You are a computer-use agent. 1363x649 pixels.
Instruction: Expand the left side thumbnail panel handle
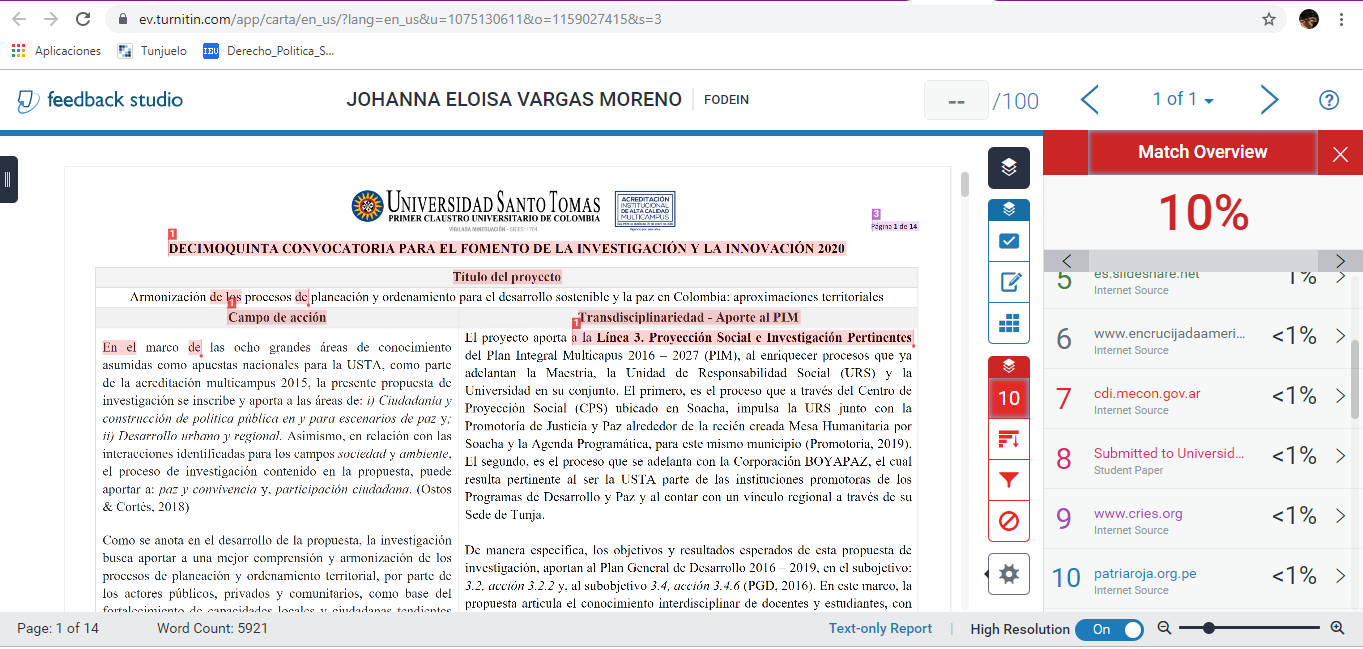pos(8,179)
